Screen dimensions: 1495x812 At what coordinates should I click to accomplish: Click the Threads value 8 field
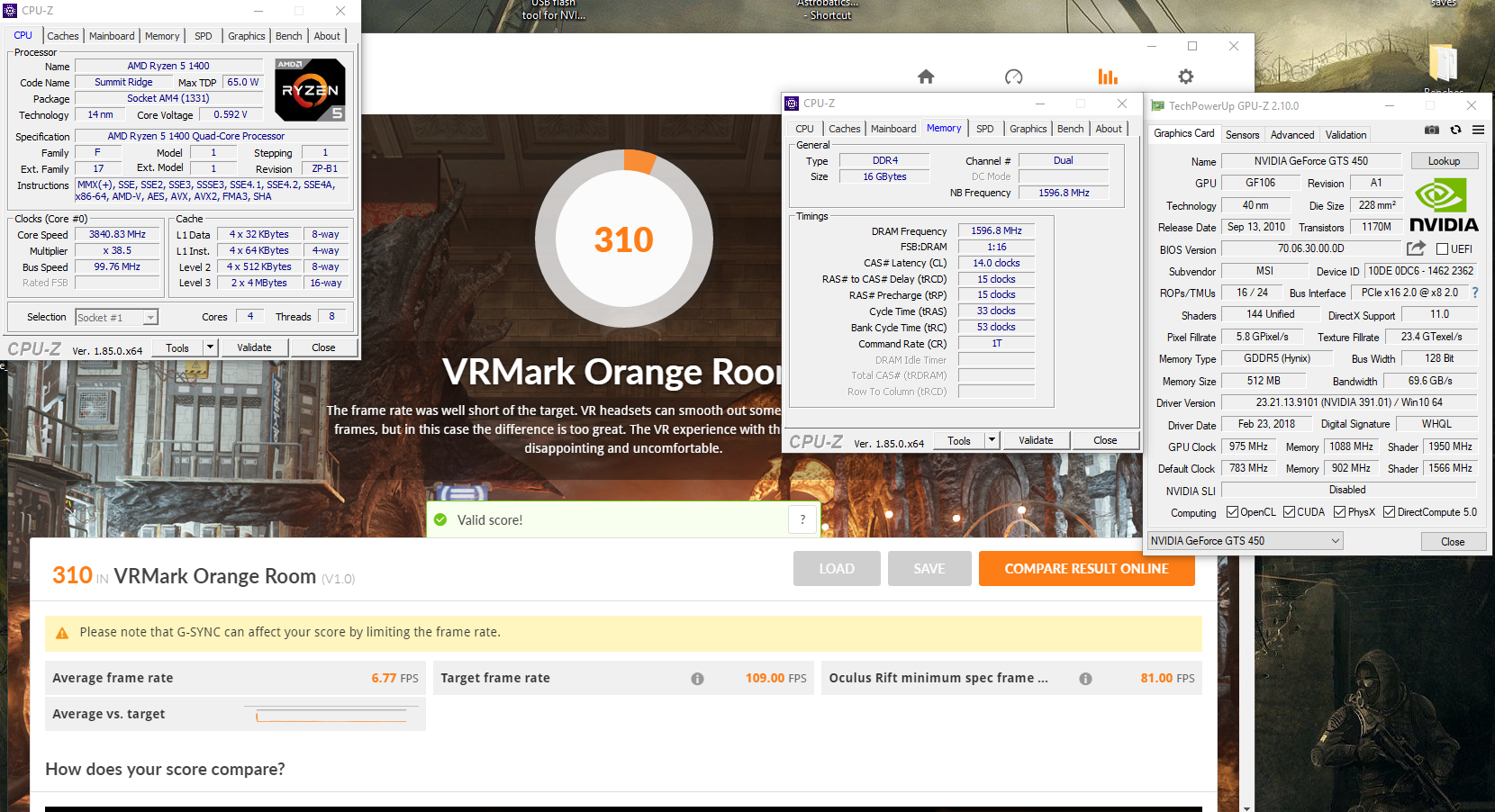click(x=331, y=316)
